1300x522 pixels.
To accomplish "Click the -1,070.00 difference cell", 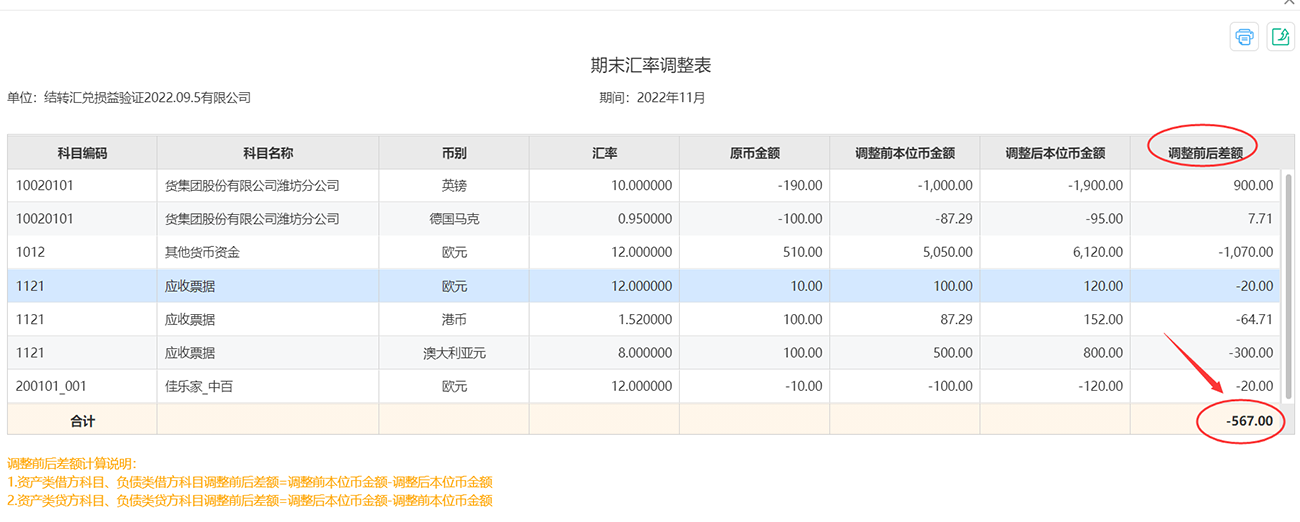I will click(1239, 253).
